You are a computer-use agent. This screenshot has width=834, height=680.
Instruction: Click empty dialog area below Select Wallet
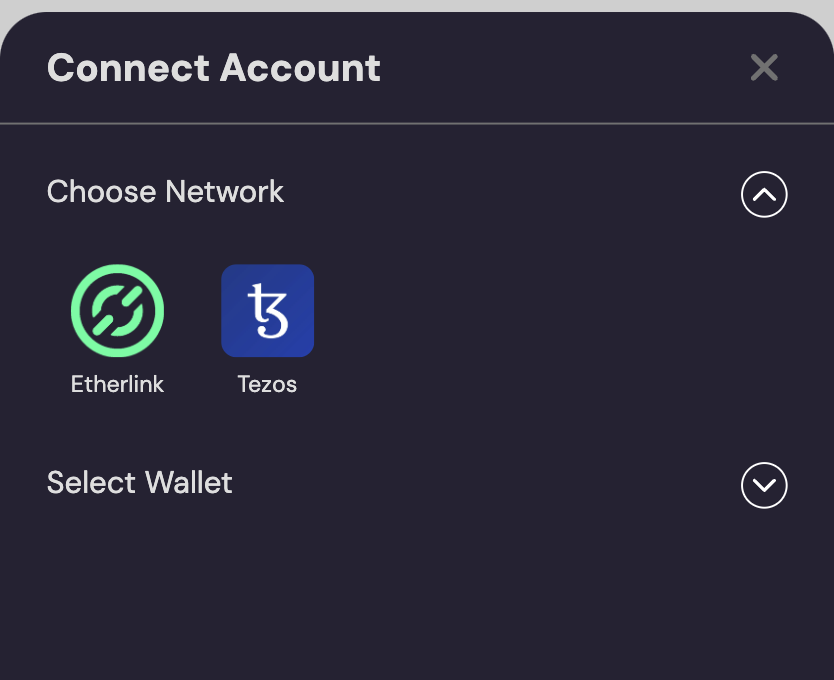point(417,600)
